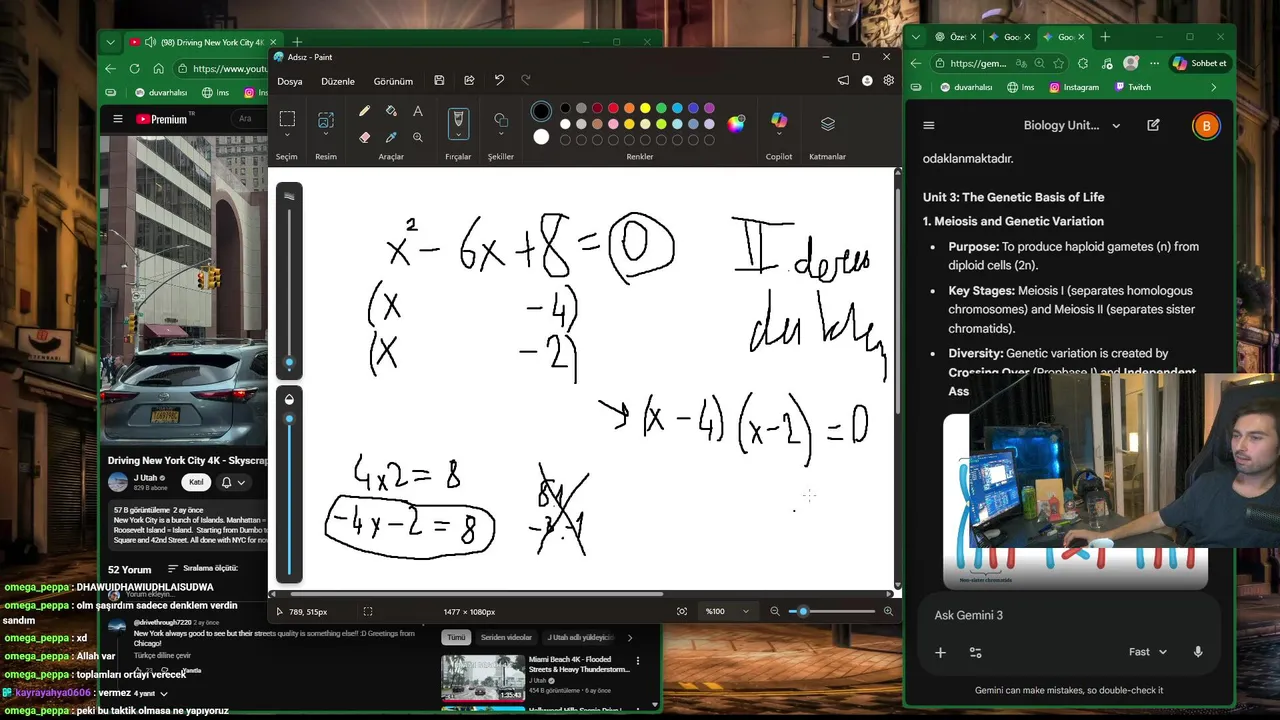
Task: Open the Gemini main menu hamburger
Action: (x=929, y=125)
